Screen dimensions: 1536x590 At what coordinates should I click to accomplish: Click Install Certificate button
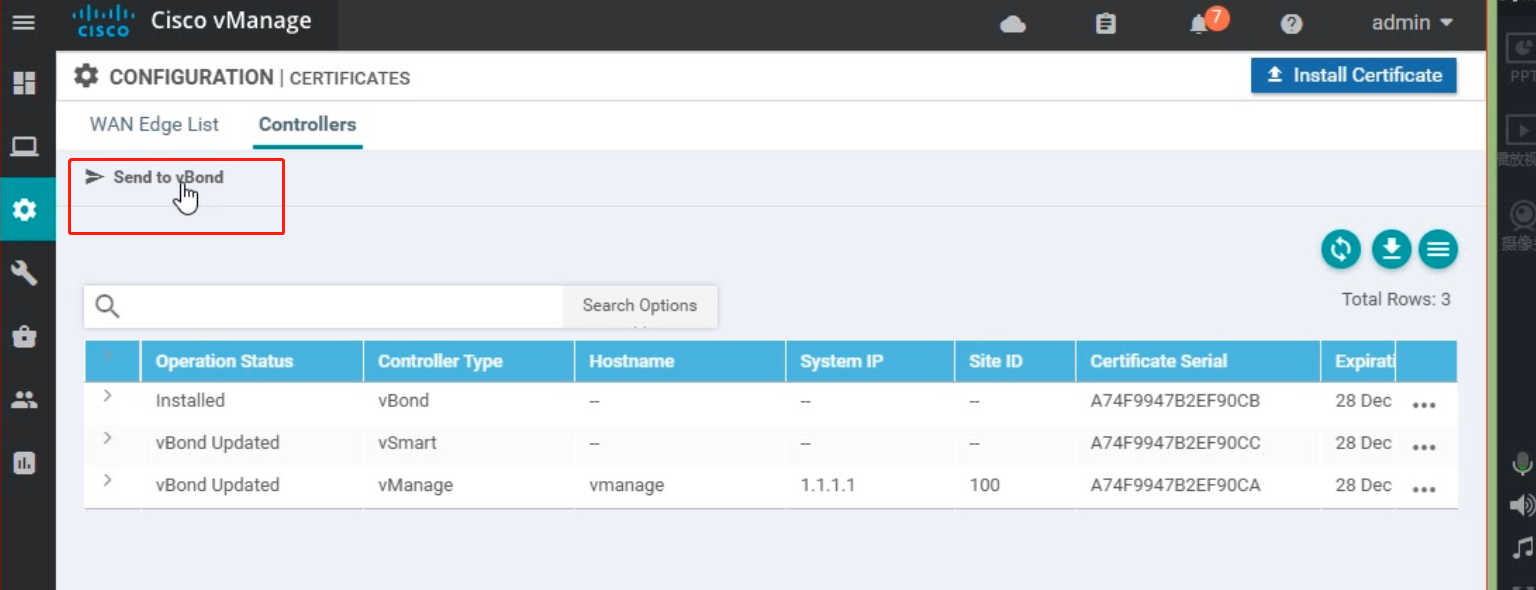click(x=1354, y=75)
